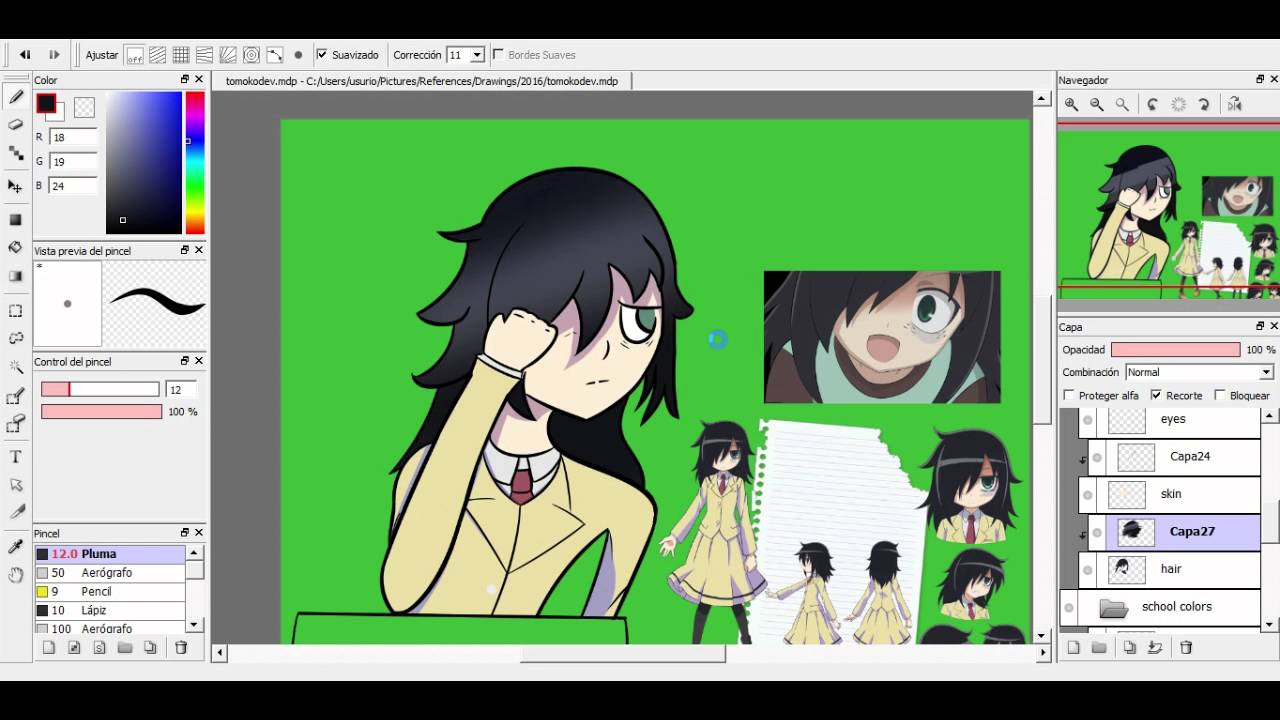Select the Lápiz brush
The image size is (1280, 720).
[110, 610]
